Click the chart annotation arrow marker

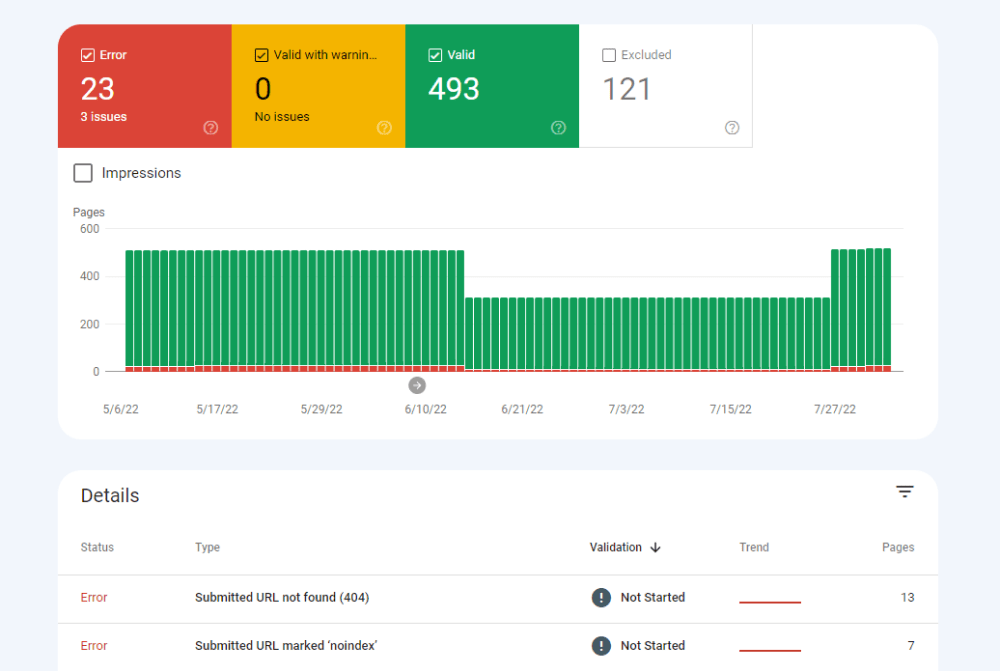417,386
